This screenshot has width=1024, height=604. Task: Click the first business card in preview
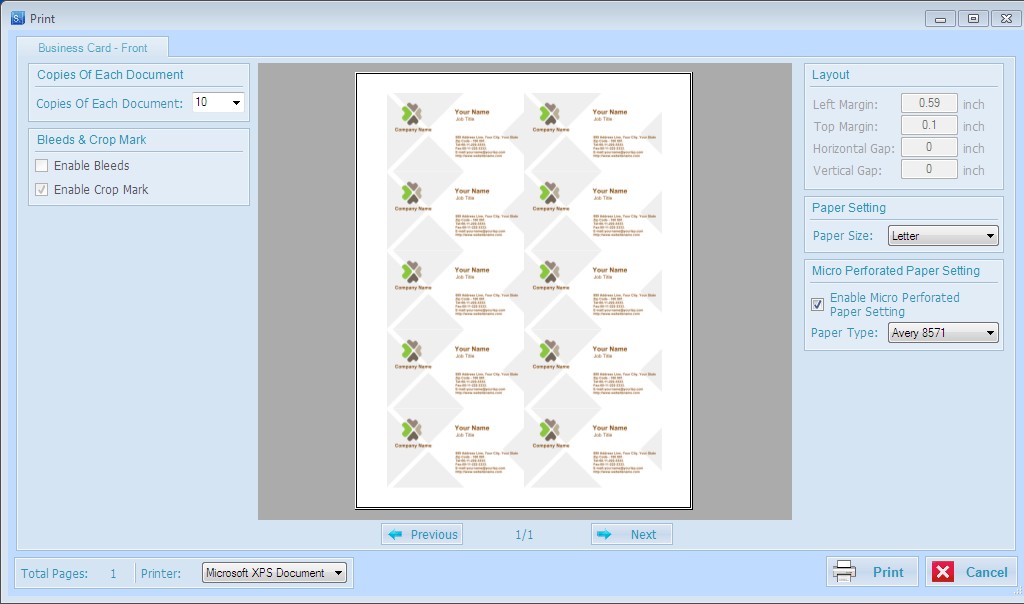[456, 131]
